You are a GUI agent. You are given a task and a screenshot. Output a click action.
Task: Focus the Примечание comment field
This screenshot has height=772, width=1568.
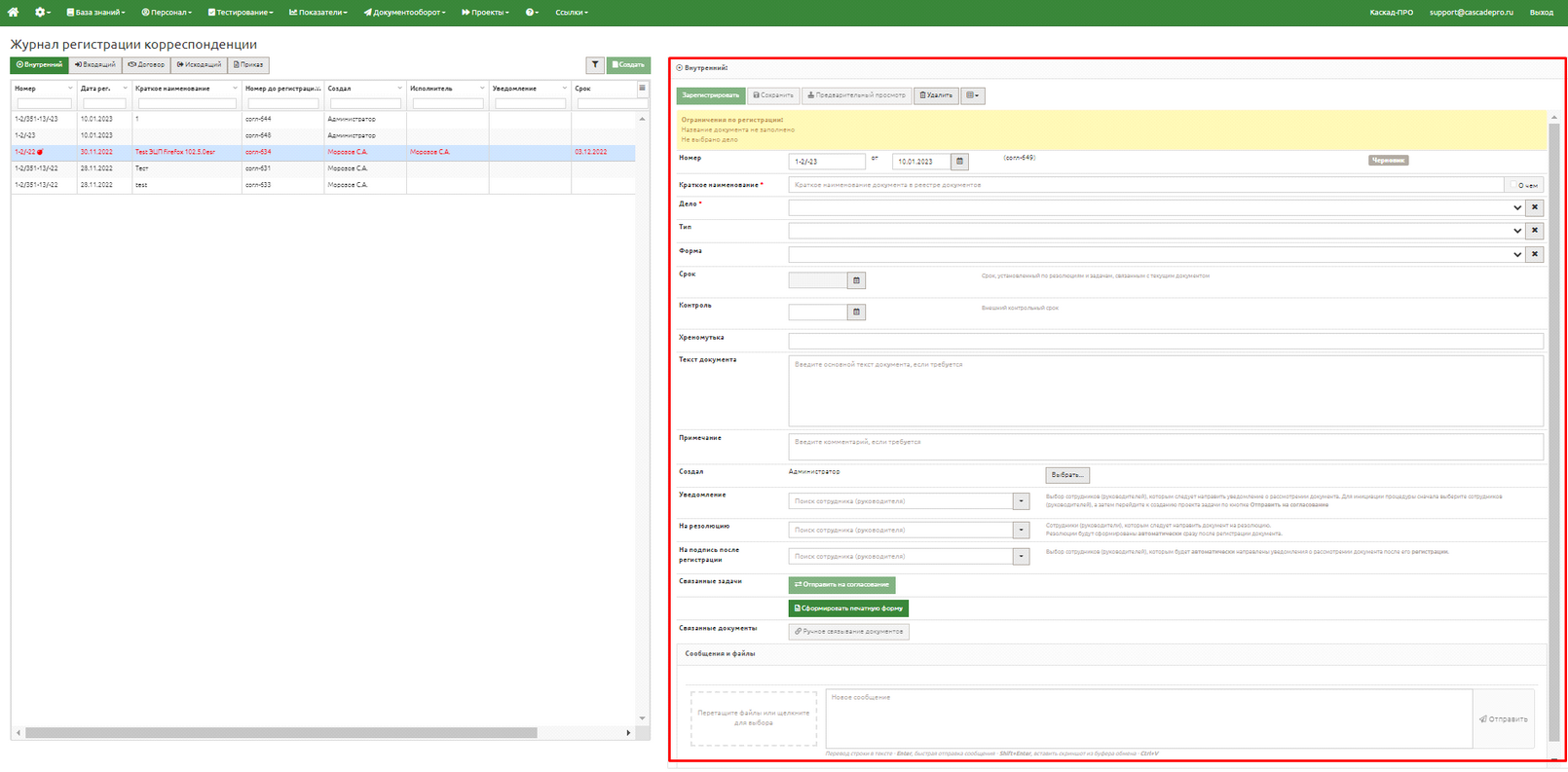(1166, 447)
